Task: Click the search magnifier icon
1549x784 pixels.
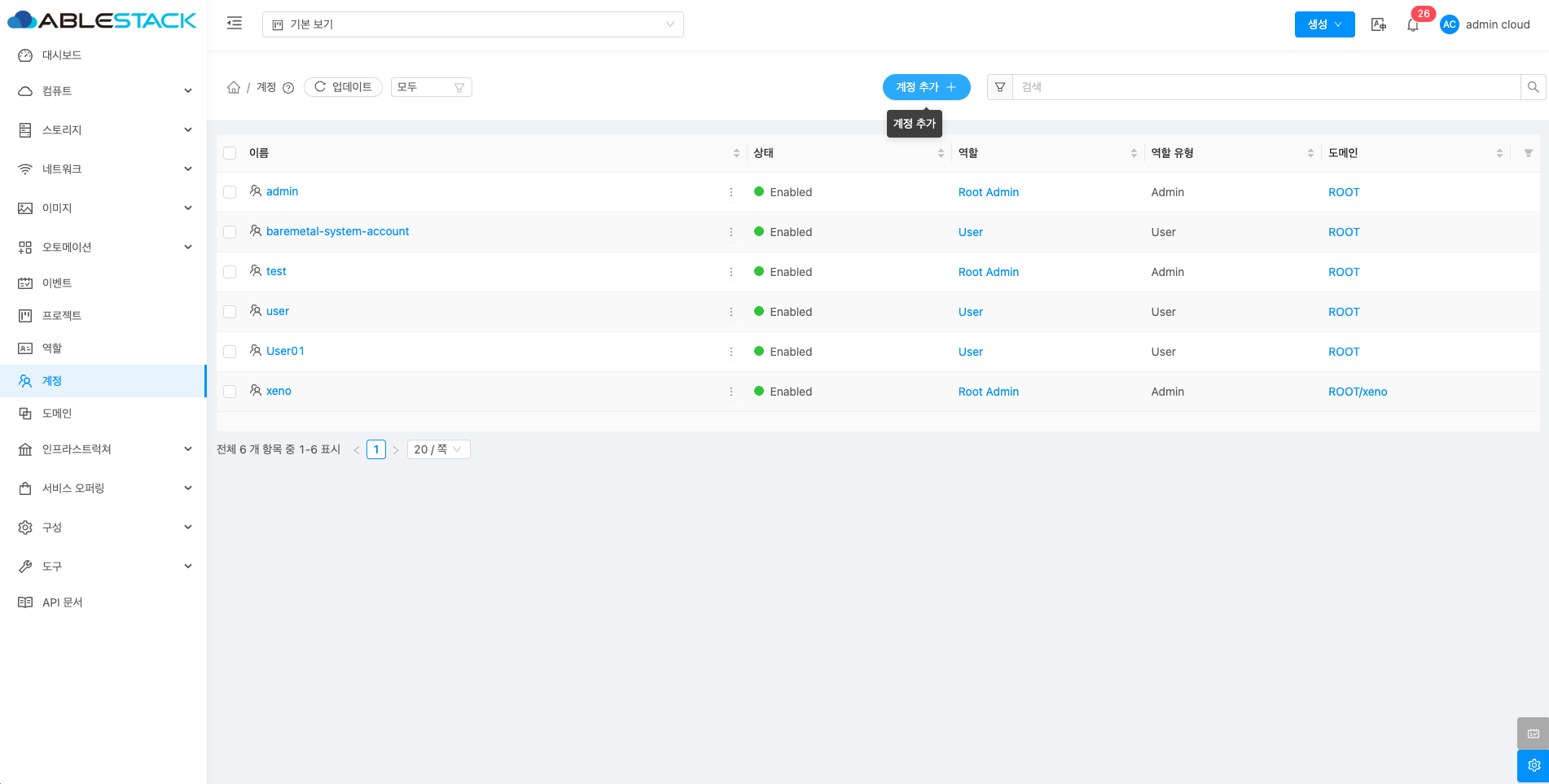Action: [x=1533, y=87]
